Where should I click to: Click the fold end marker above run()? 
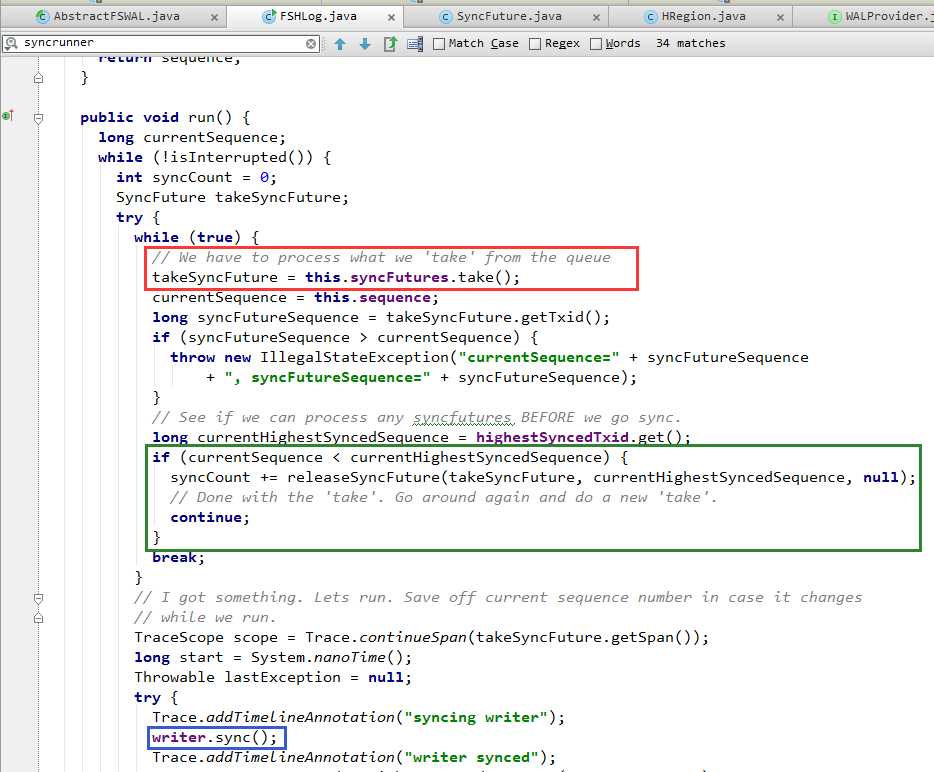pos(39,78)
